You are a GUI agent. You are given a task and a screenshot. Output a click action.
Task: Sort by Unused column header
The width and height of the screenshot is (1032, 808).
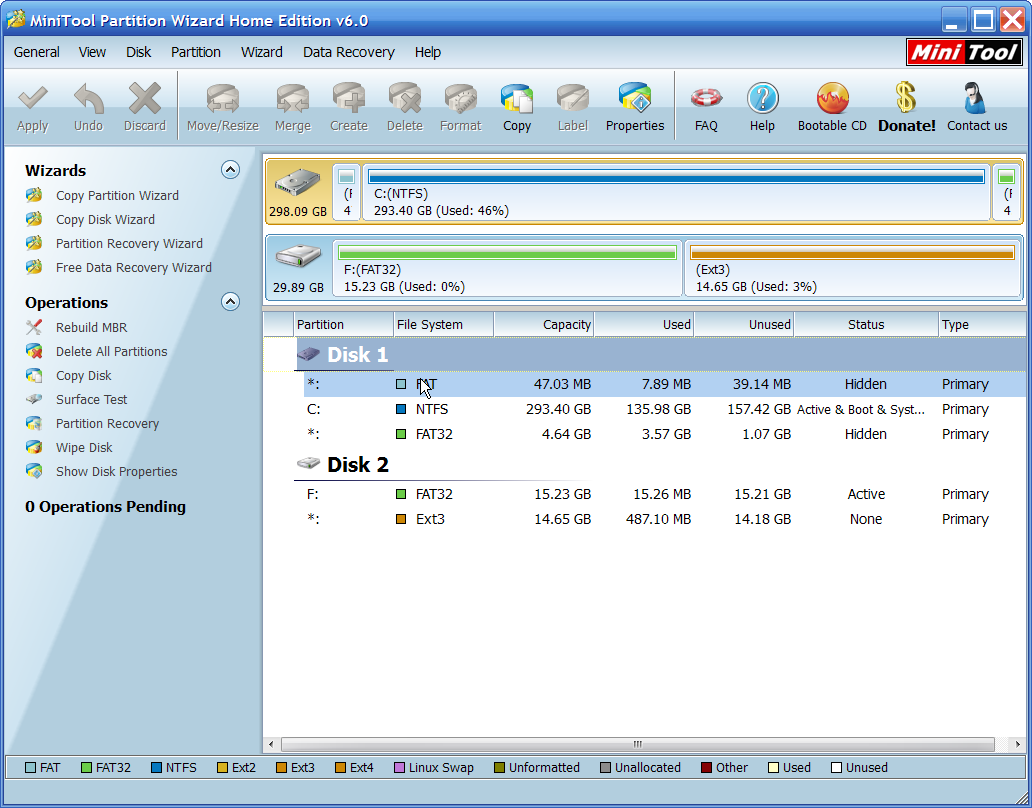tap(744, 324)
